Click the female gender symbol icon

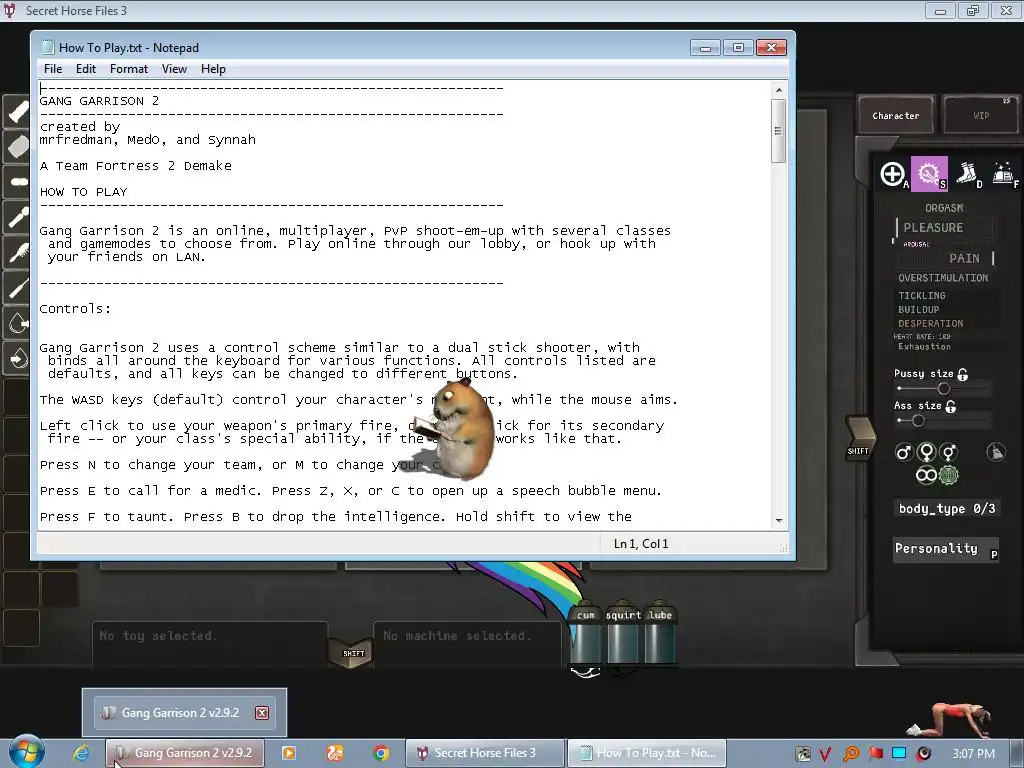926,452
